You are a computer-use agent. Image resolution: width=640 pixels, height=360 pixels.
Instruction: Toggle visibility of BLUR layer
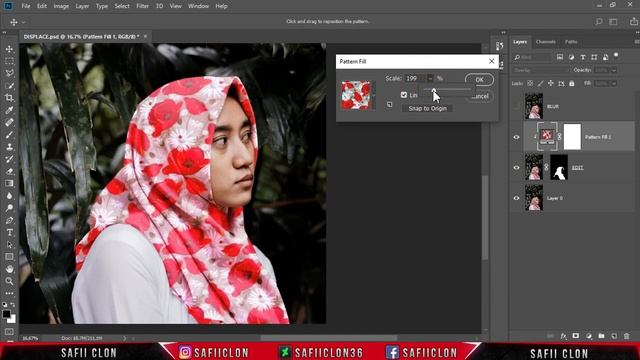(x=516, y=107)
